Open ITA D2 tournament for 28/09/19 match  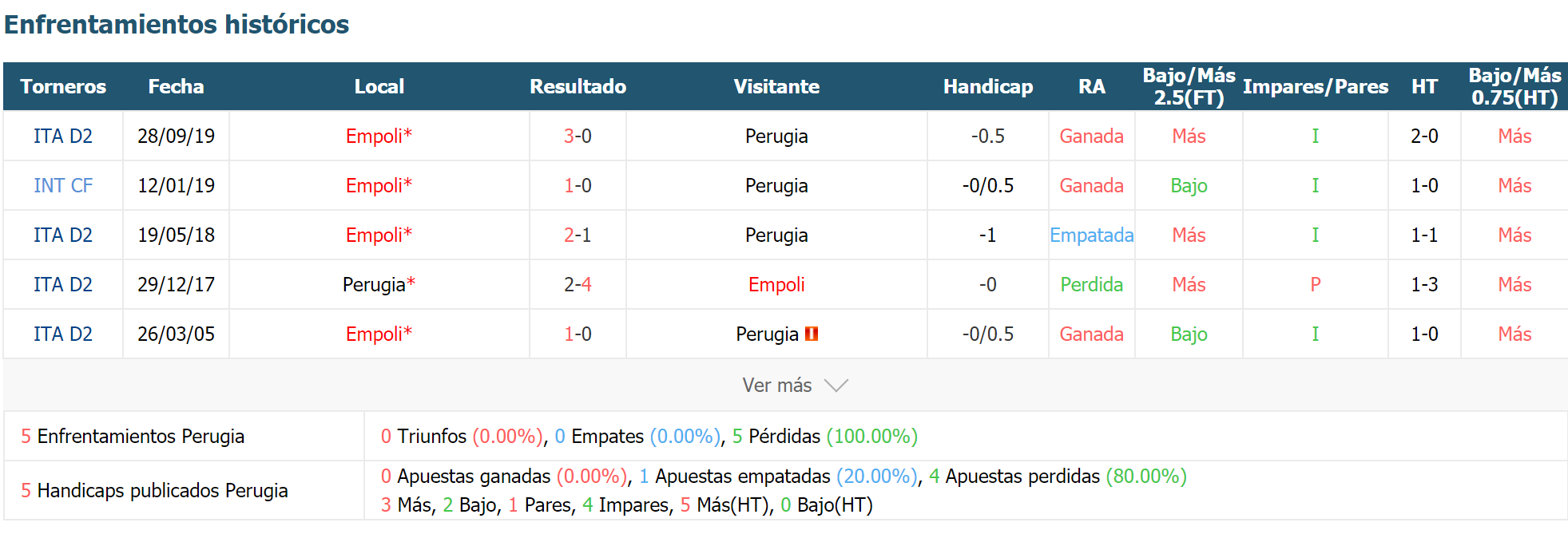pos(63,136)
